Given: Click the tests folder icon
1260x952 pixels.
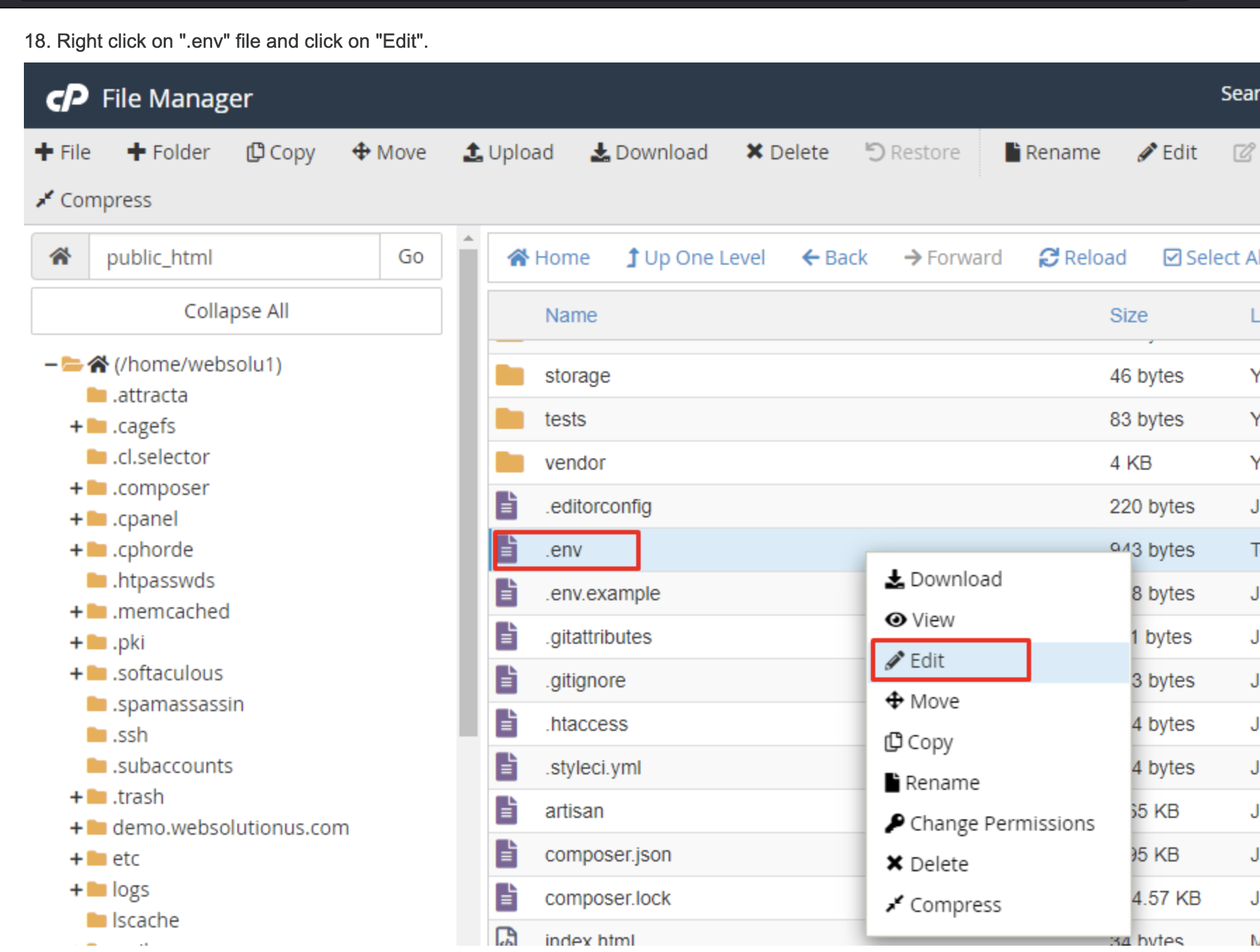Looking at the screenshot, I should pos(510,419).
